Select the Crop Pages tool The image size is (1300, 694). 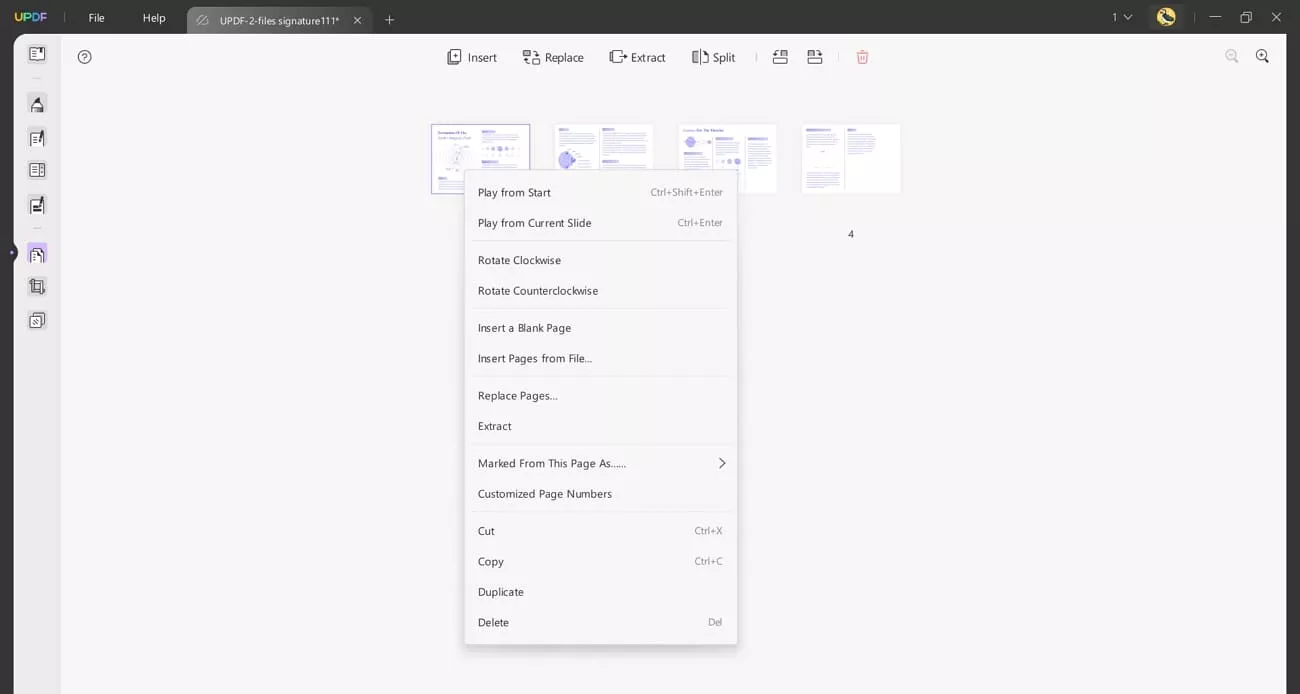click(36, 287)
